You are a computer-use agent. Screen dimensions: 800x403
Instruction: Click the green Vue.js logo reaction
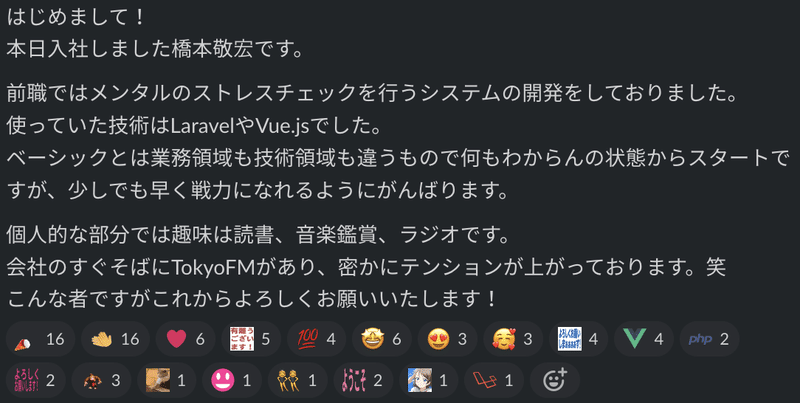[x=643, y=339]
